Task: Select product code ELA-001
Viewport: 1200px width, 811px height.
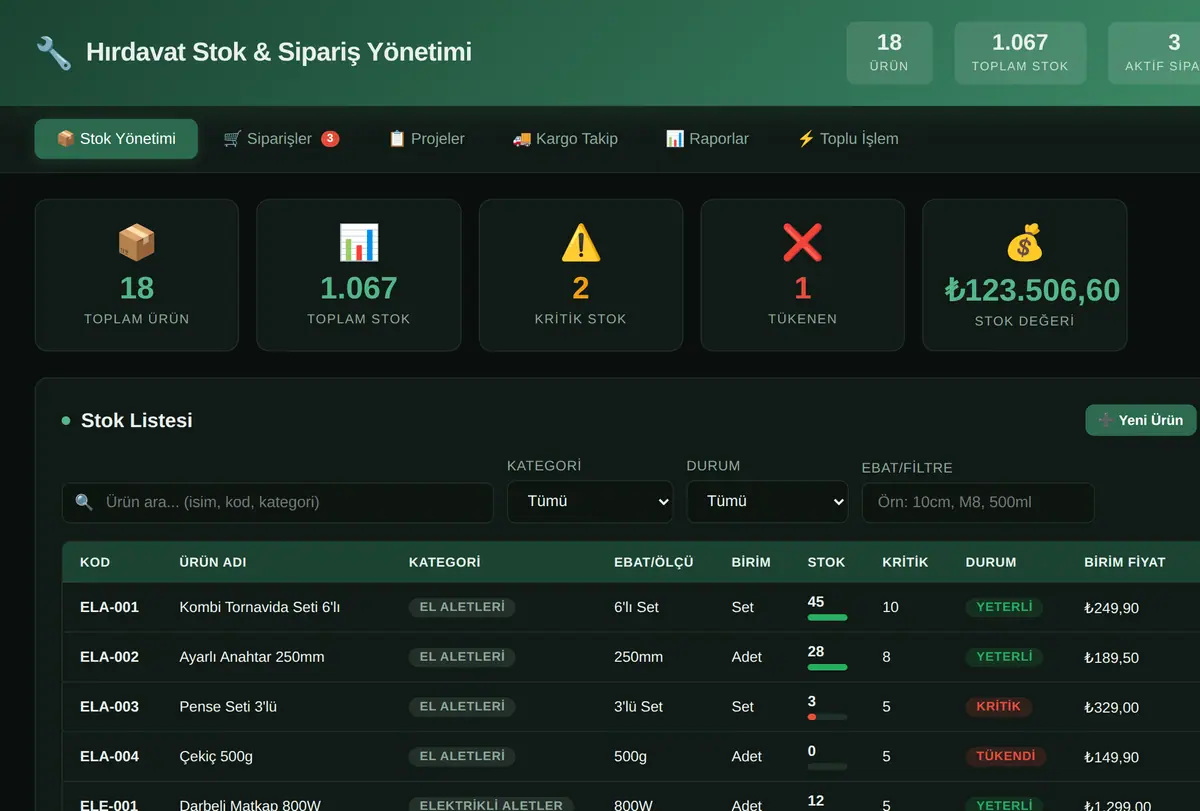Action: 109,607
